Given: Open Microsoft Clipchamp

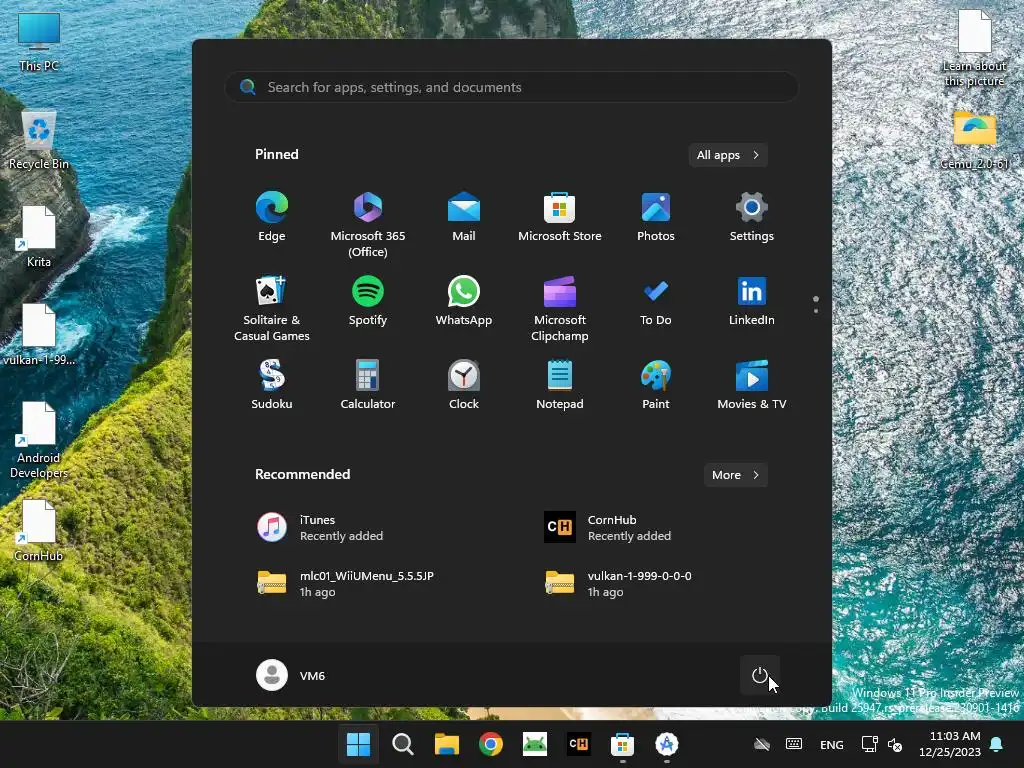Looking at the screenshot, I should (x=560, y=308).
